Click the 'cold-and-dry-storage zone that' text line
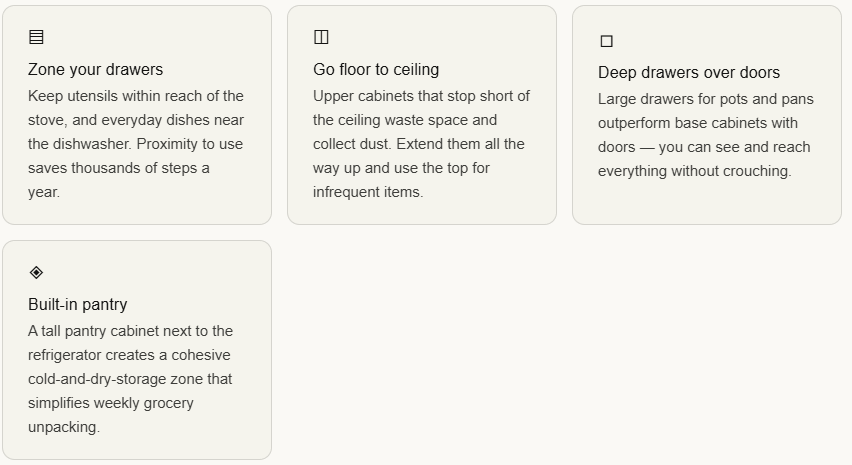 pyautogui.click(x=130, y=379)
